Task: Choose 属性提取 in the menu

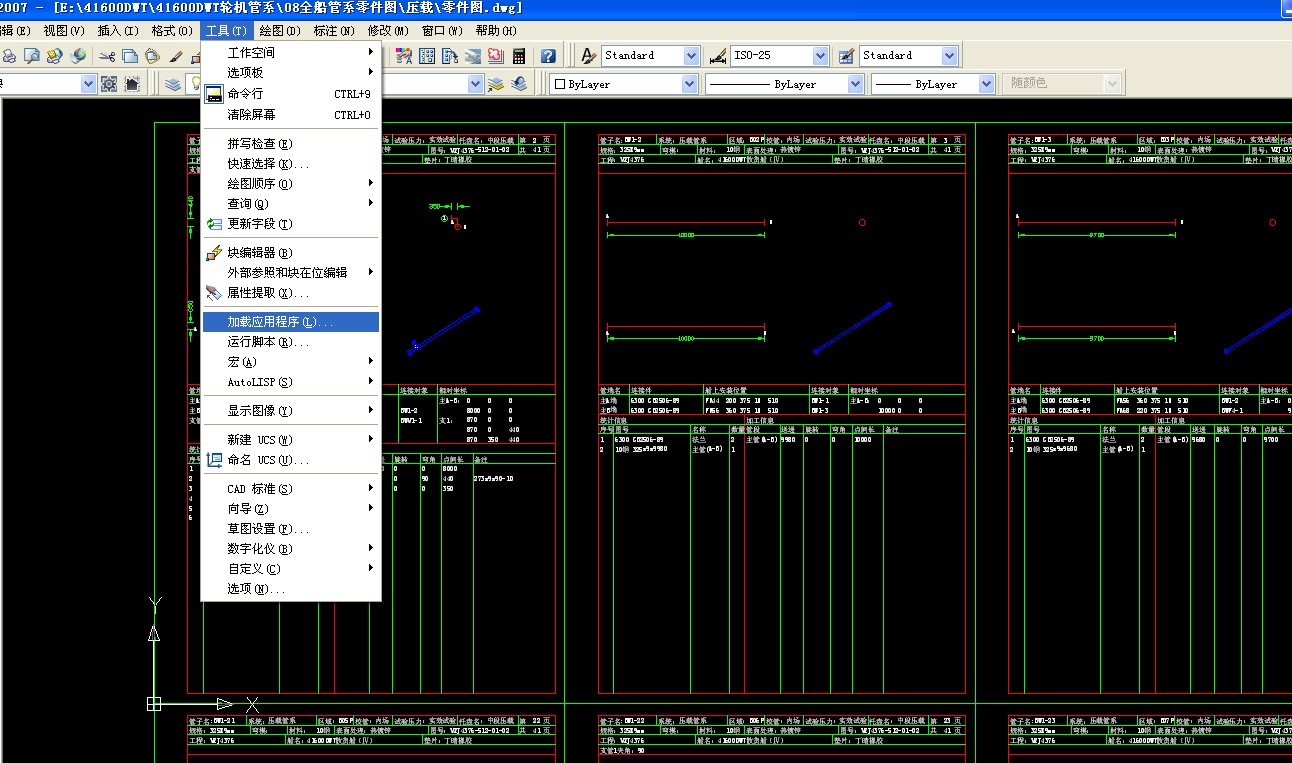Action: (290, 292)
